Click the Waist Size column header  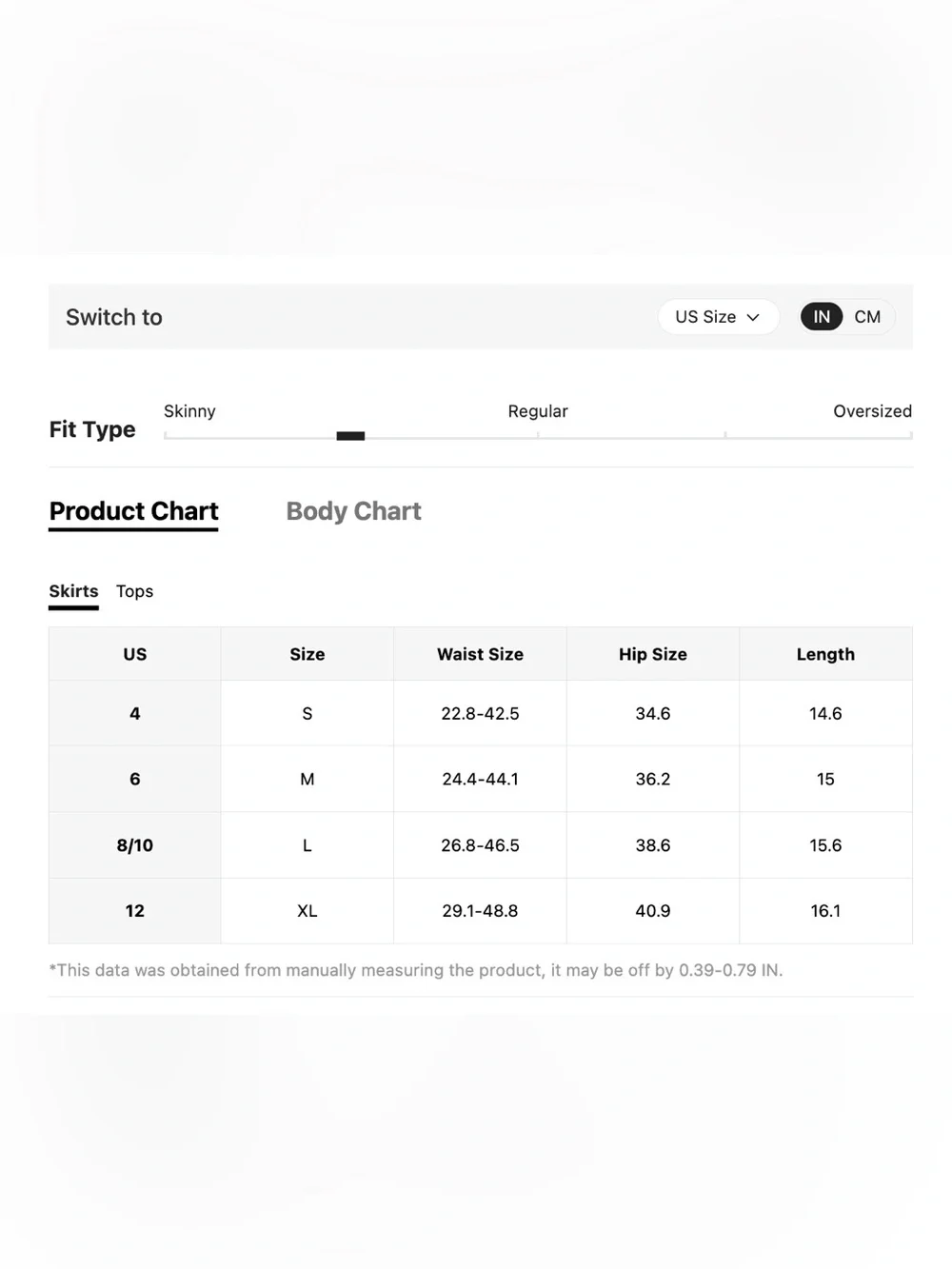click(x=480, y=654)
